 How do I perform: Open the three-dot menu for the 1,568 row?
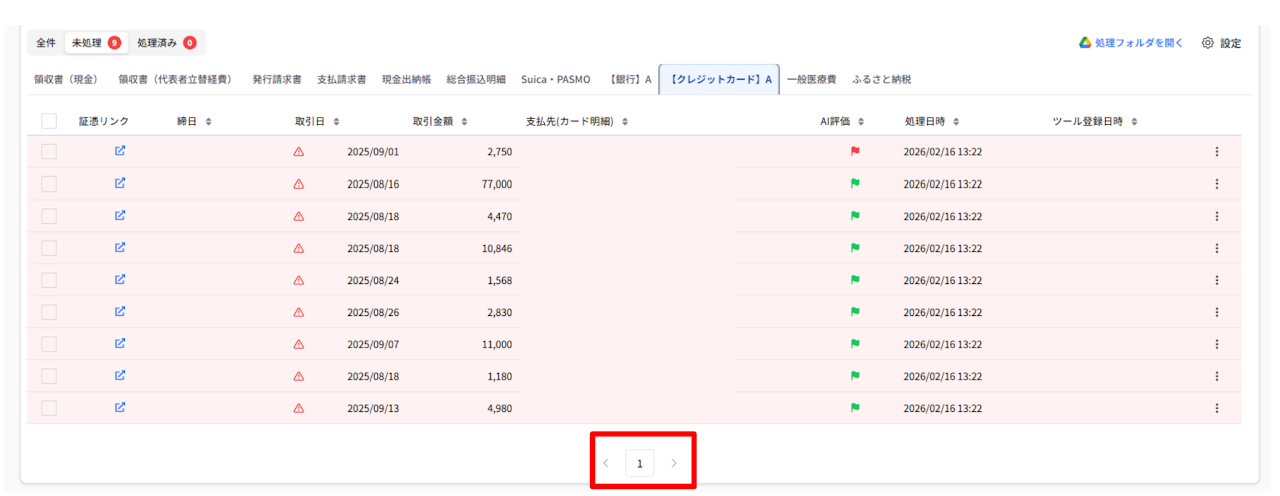(x=1217, y=280)
